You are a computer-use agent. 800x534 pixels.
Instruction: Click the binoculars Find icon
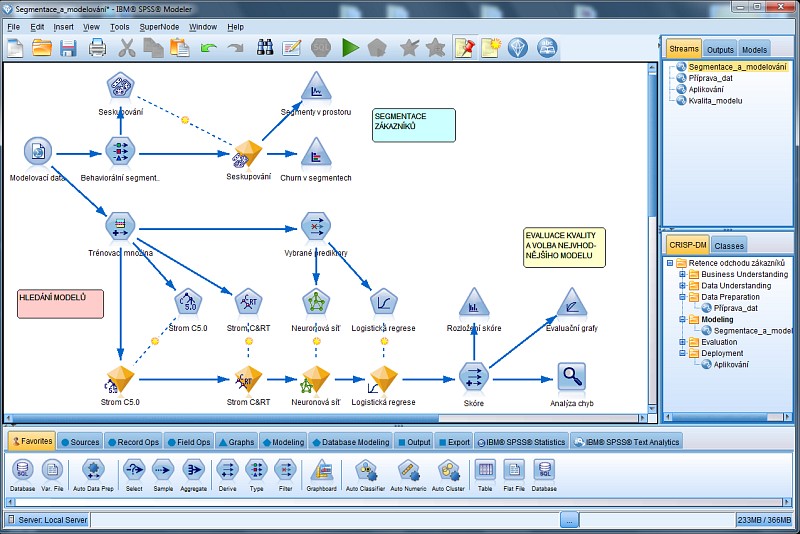pos(265,48)
